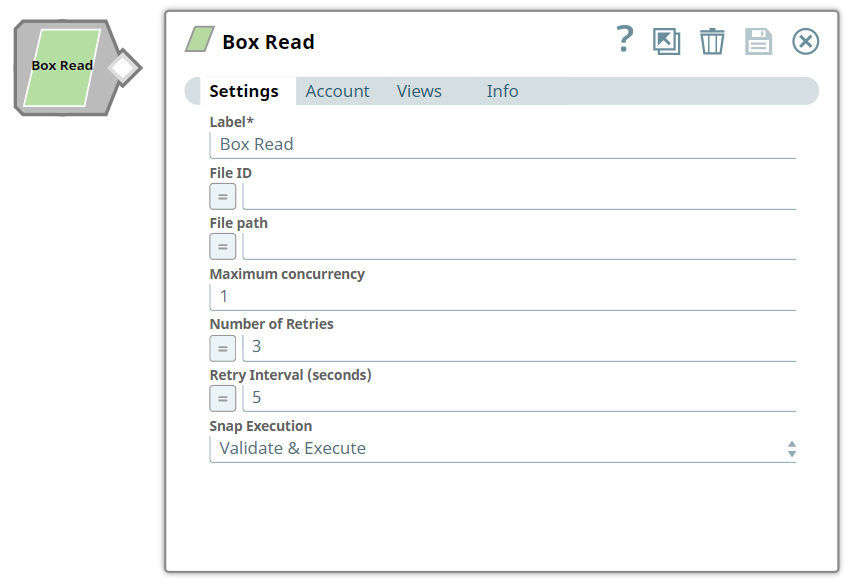
Task: Save settings with floppy disk icon
Action: coord(758,41)
